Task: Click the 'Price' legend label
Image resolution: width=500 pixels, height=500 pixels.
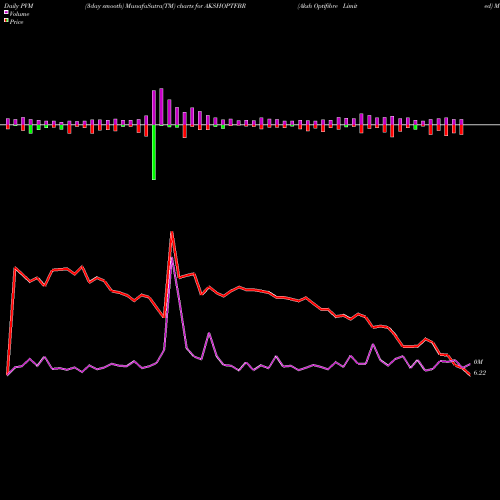Action: (16, 22)
